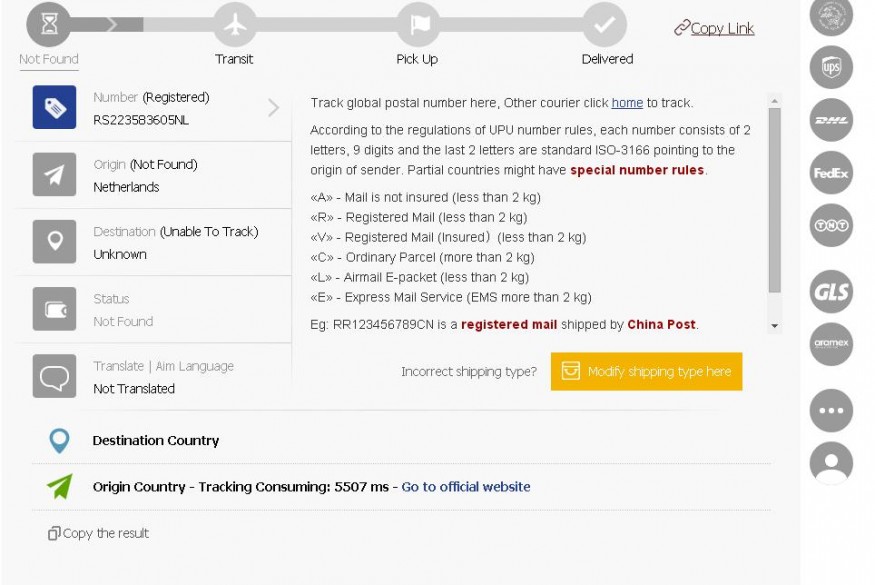
Task: Open the home link in the tracking text
Action: click(x=627, y=103)
